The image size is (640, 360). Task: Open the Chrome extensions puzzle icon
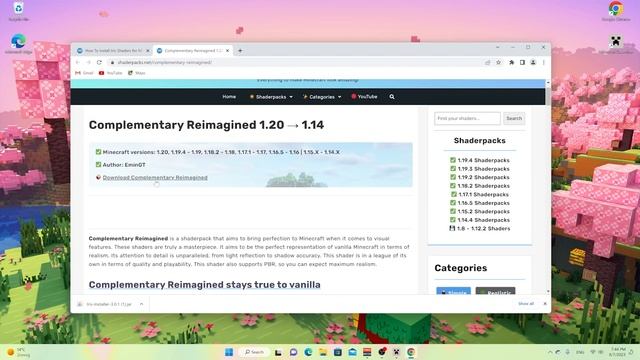(x=511, y=62)
